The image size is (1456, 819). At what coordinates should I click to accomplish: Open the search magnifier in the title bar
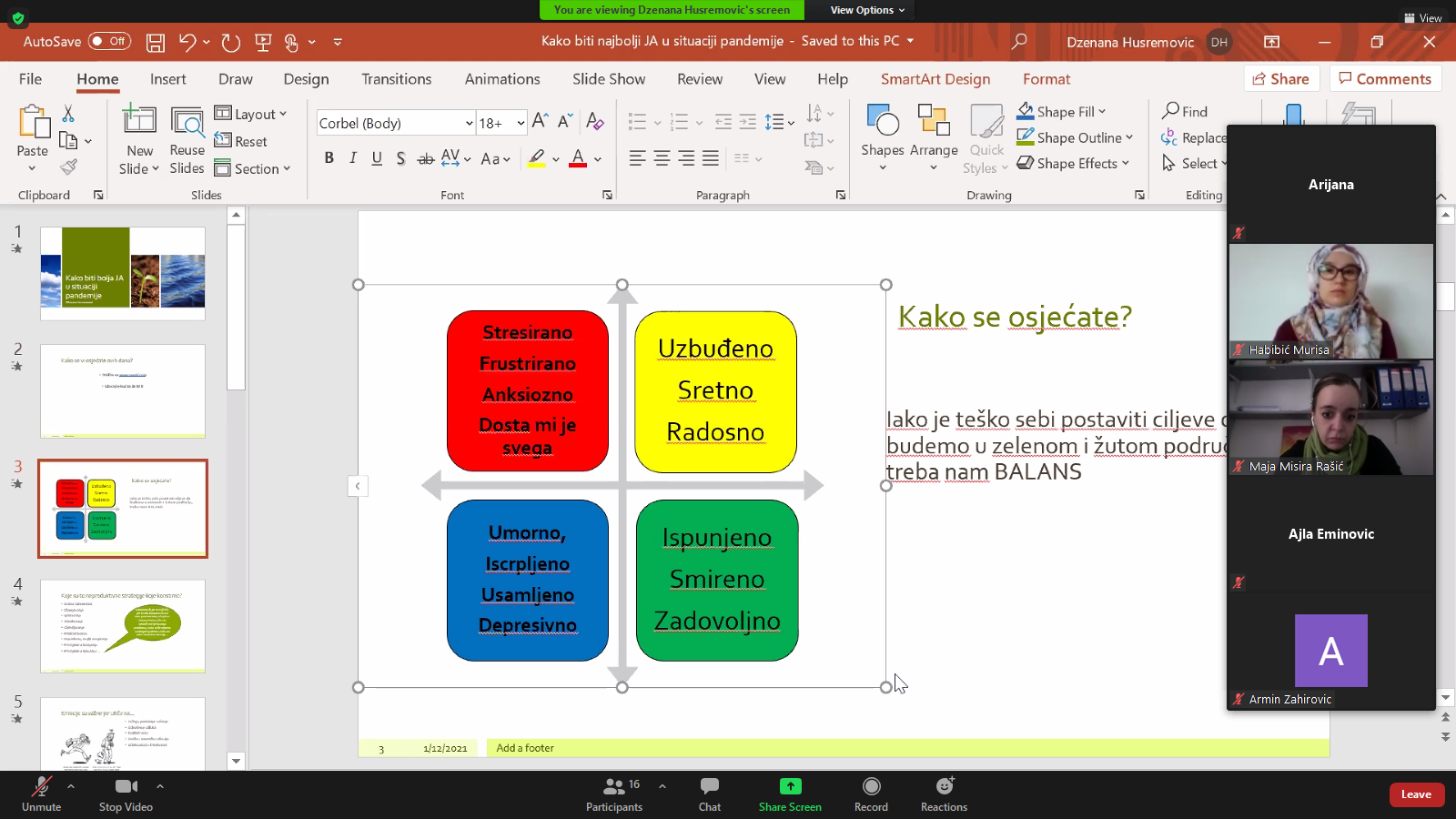(x=1019, y=41)
